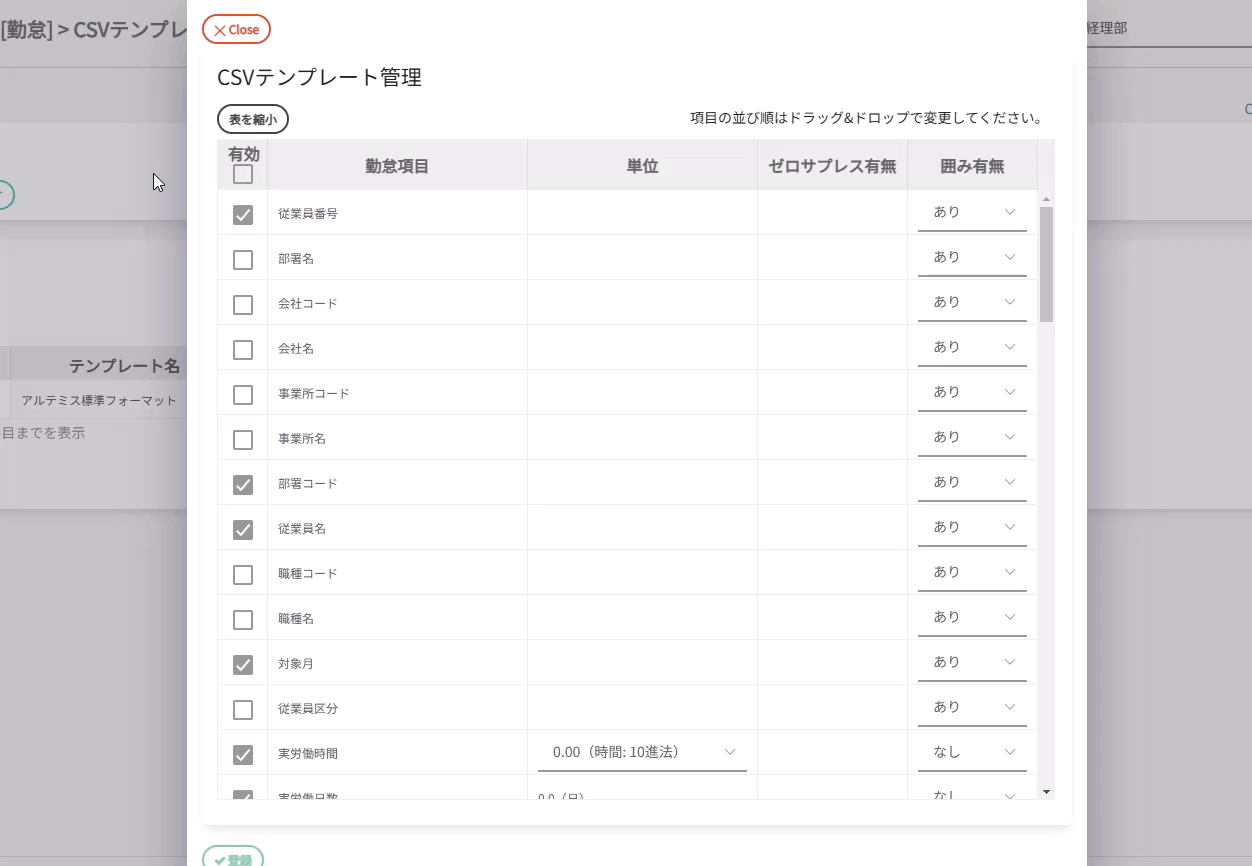Open 囲み有無 dropdown for 実労働時間
Image resolution: width=1252 pixels, height=866 pixels.
972,752
